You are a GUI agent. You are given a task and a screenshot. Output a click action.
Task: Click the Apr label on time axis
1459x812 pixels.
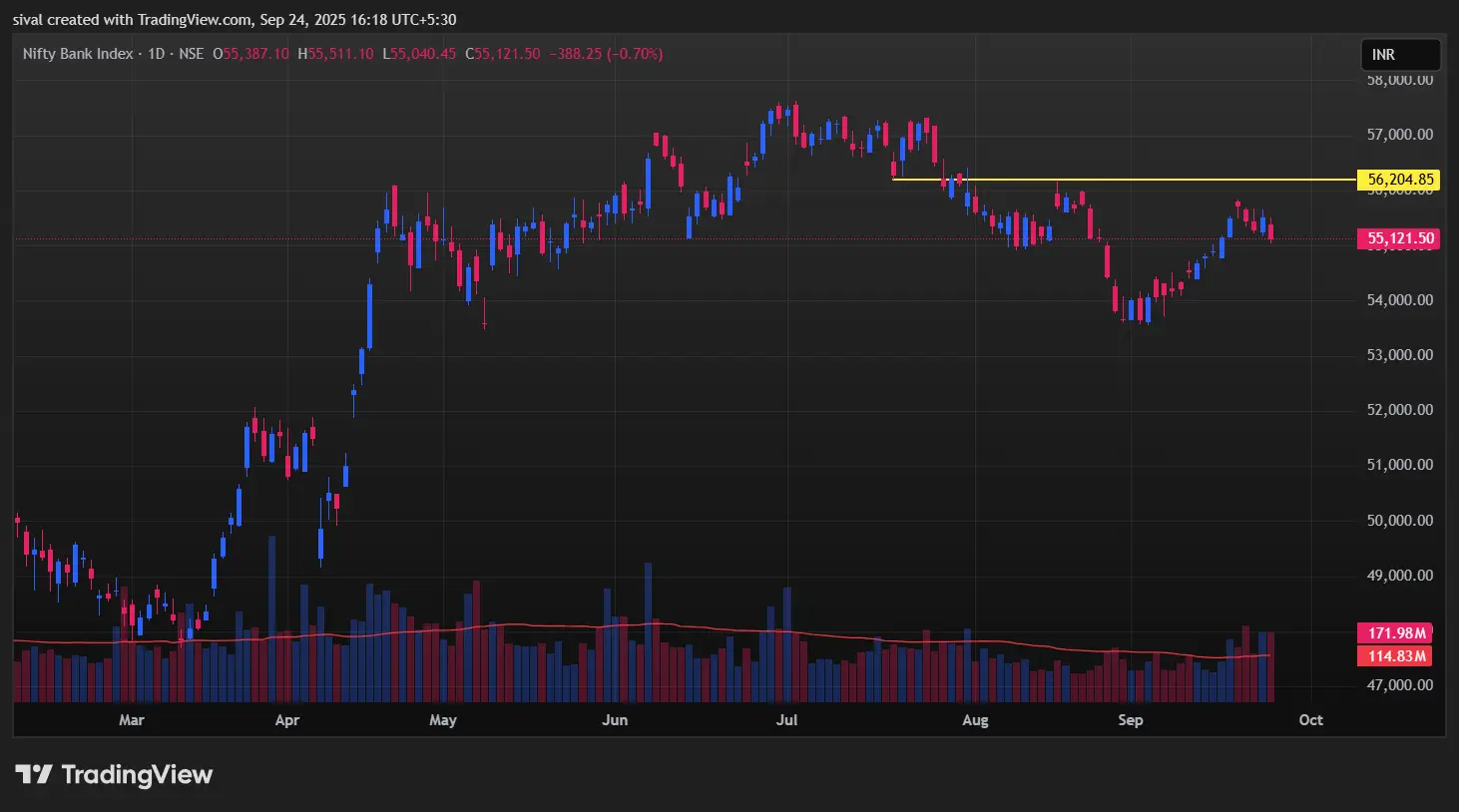click(287, 720)
